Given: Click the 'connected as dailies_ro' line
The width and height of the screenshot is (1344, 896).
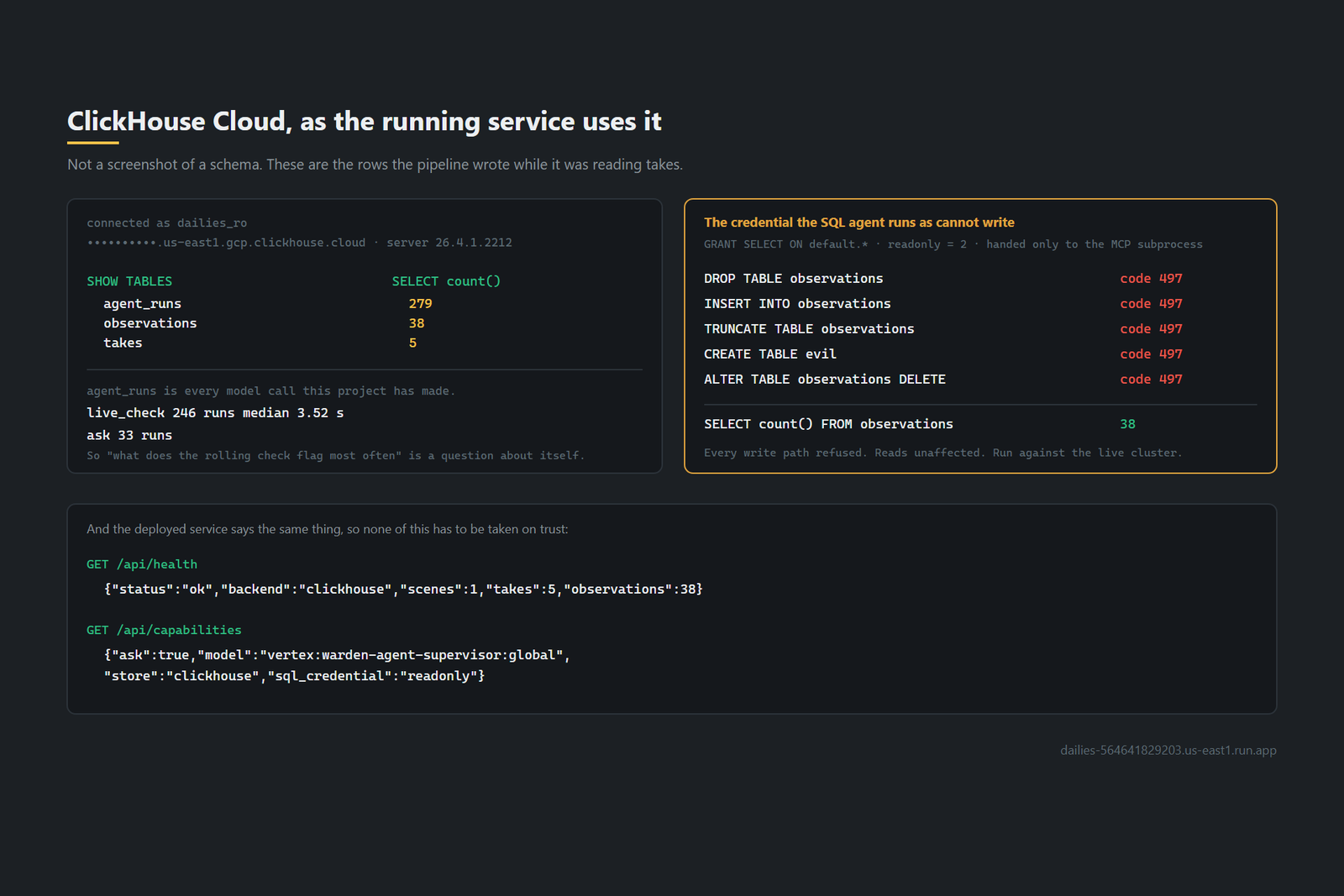Looking at the screenshot, I should [x=166, y=223].
